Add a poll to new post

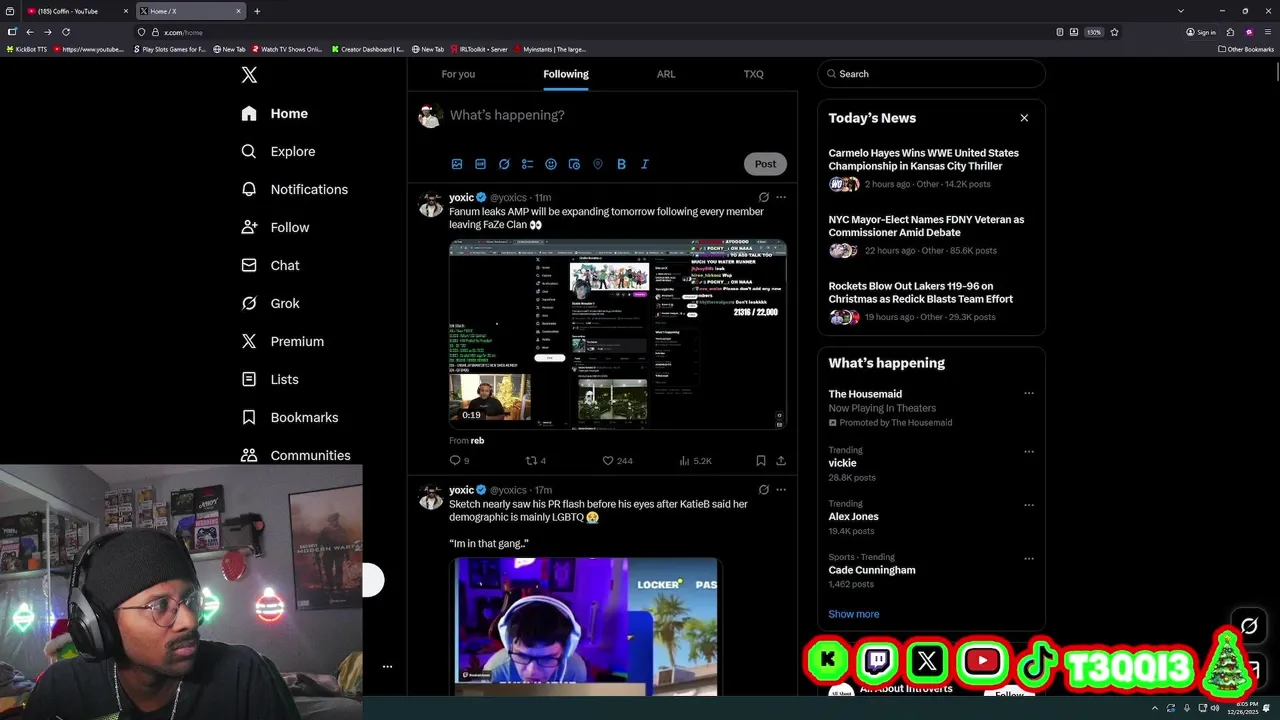point(527,164)
